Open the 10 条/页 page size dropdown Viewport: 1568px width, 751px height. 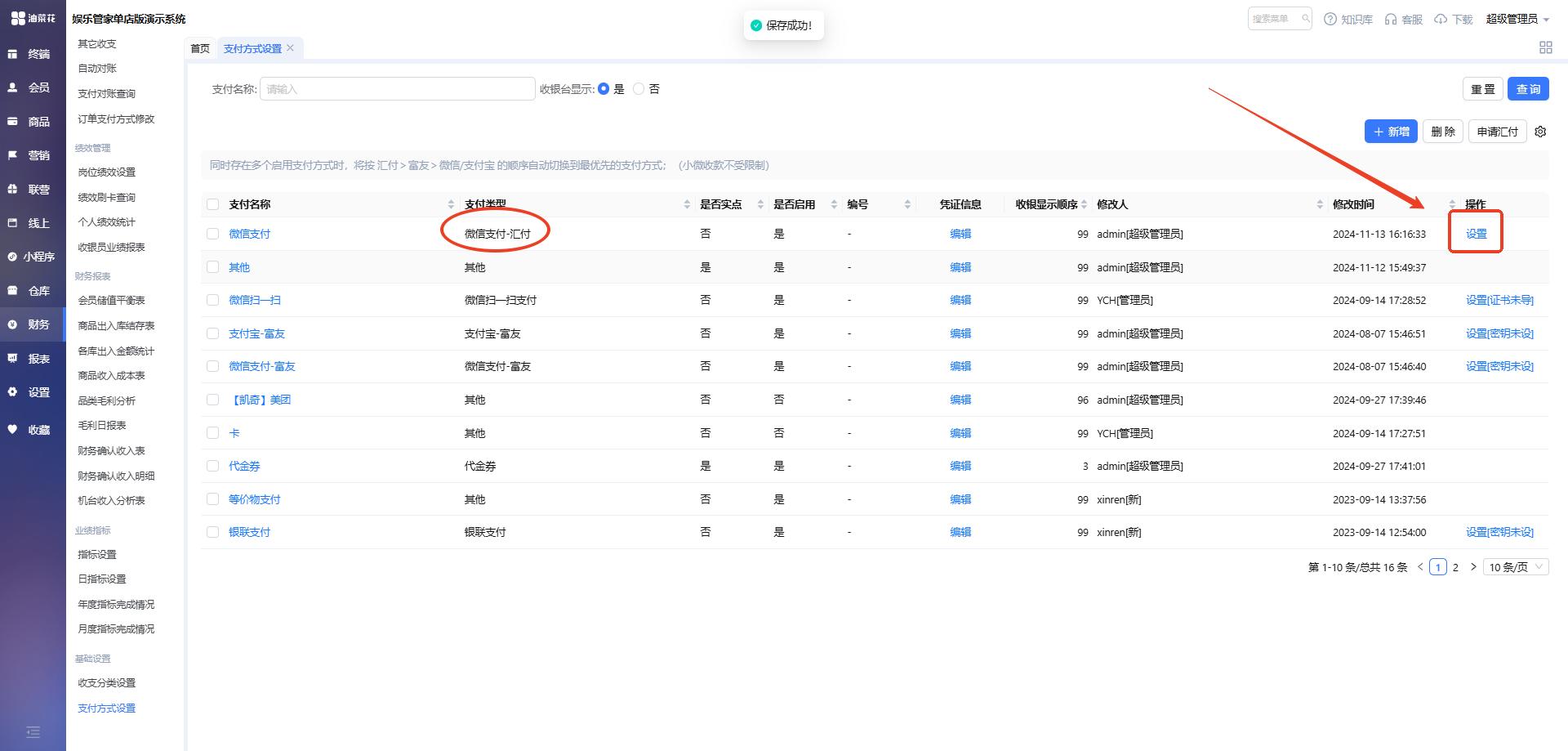[1516, 566]
